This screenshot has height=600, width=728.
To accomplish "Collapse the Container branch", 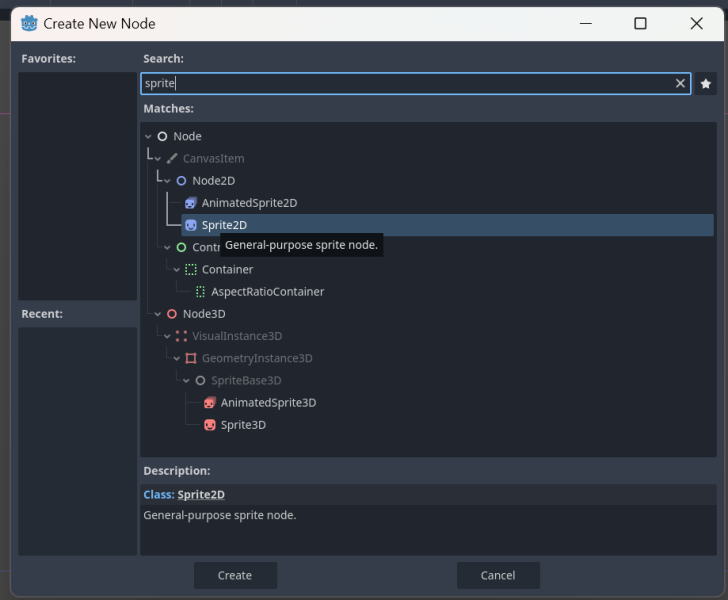I will point(176,270).
